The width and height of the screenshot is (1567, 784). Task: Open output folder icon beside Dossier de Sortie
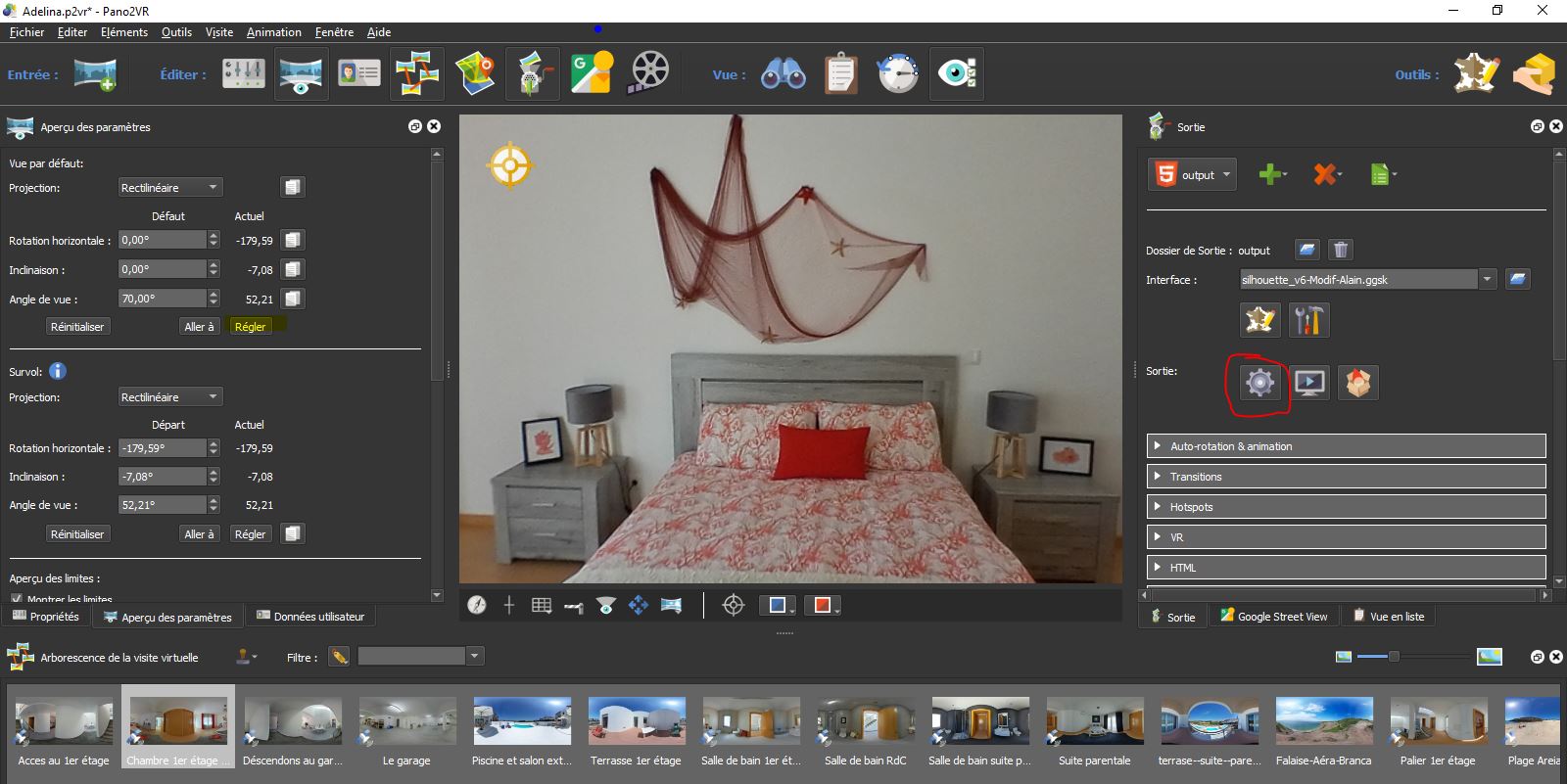point(1307,250)
